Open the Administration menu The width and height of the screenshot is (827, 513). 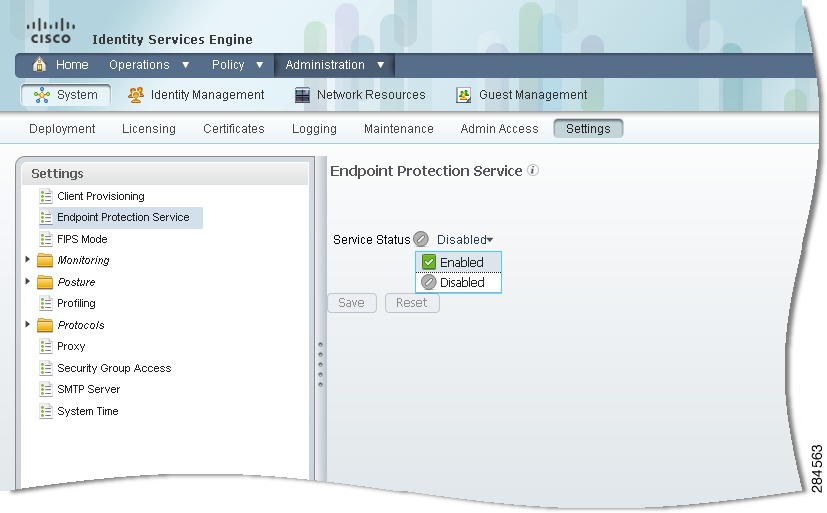point(325,65)
